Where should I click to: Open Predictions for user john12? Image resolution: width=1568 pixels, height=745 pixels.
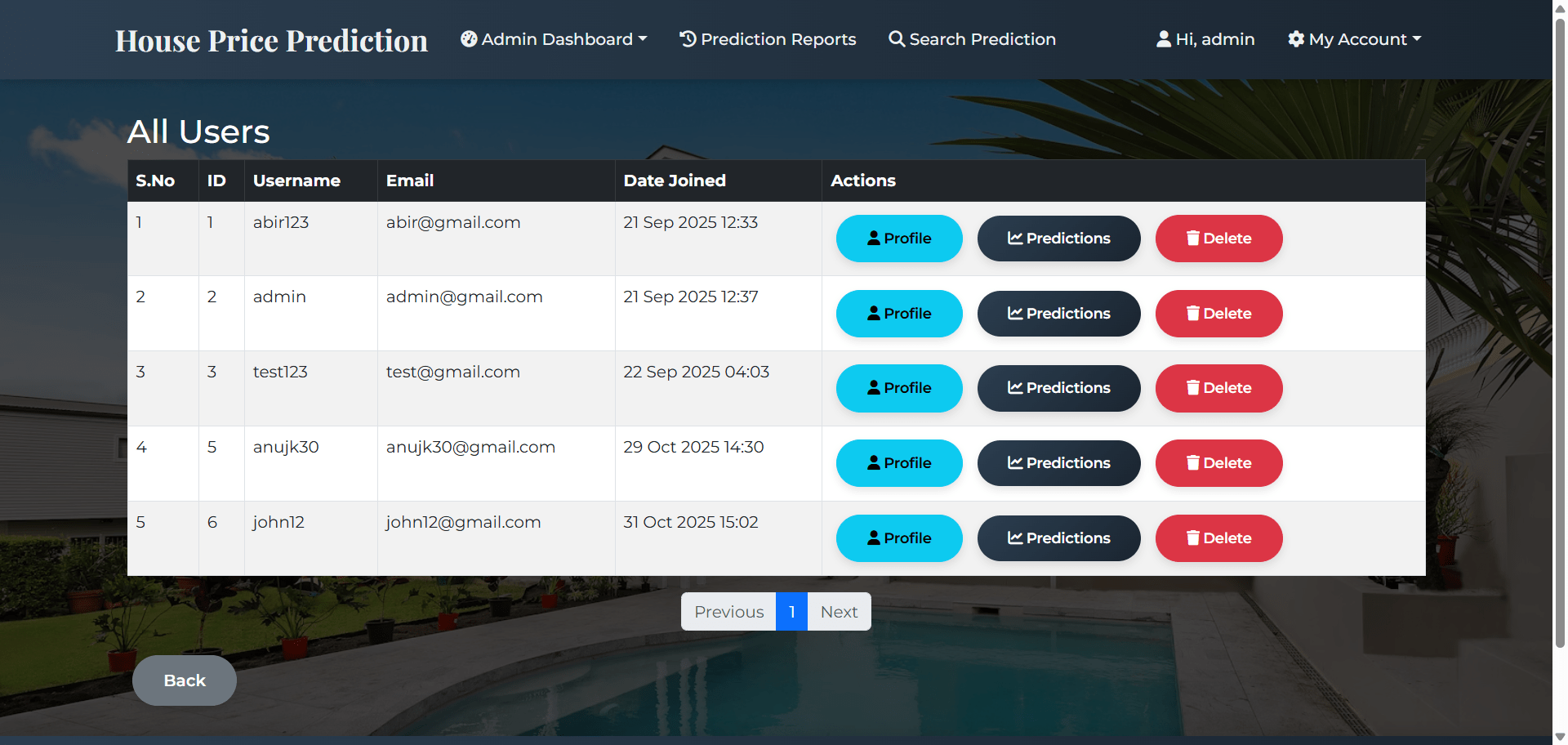[1058, 538]
